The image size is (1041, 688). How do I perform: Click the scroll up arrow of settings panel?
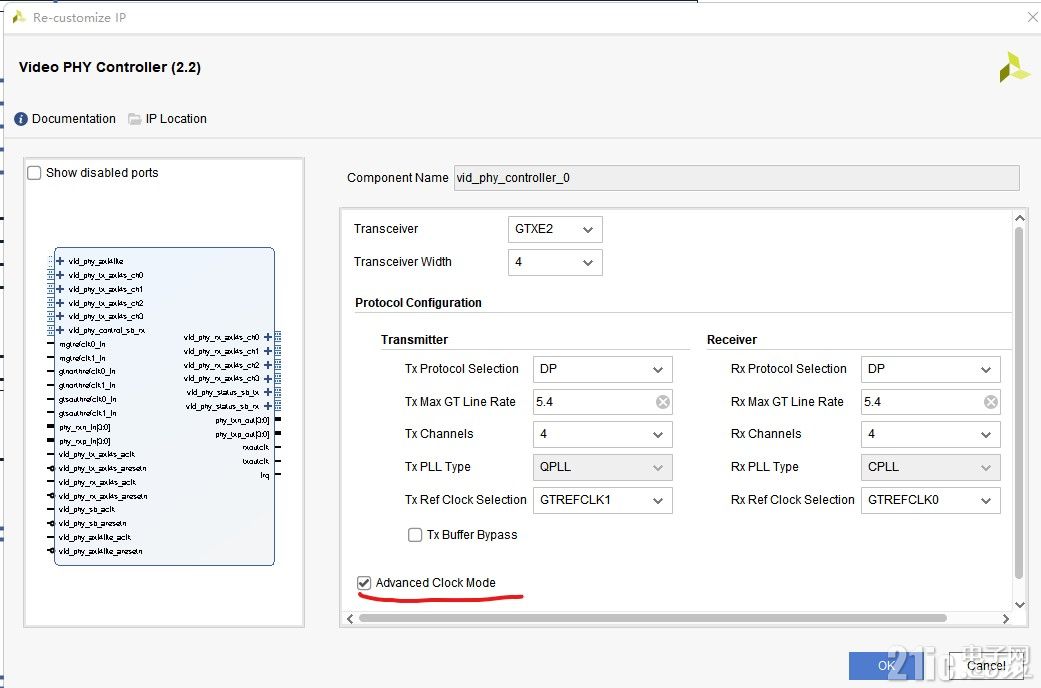(x=1020, y=218)
